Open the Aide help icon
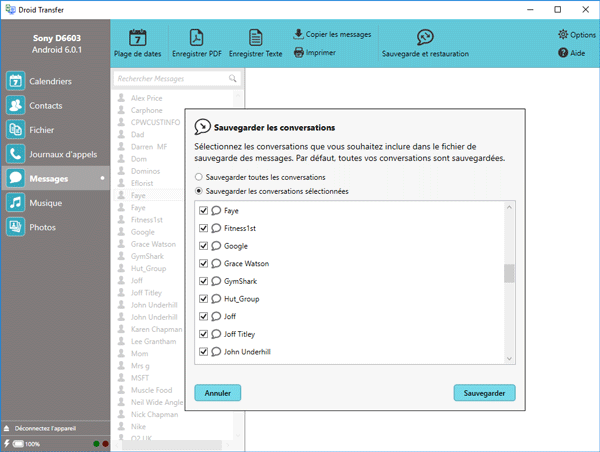 [563, 52]
